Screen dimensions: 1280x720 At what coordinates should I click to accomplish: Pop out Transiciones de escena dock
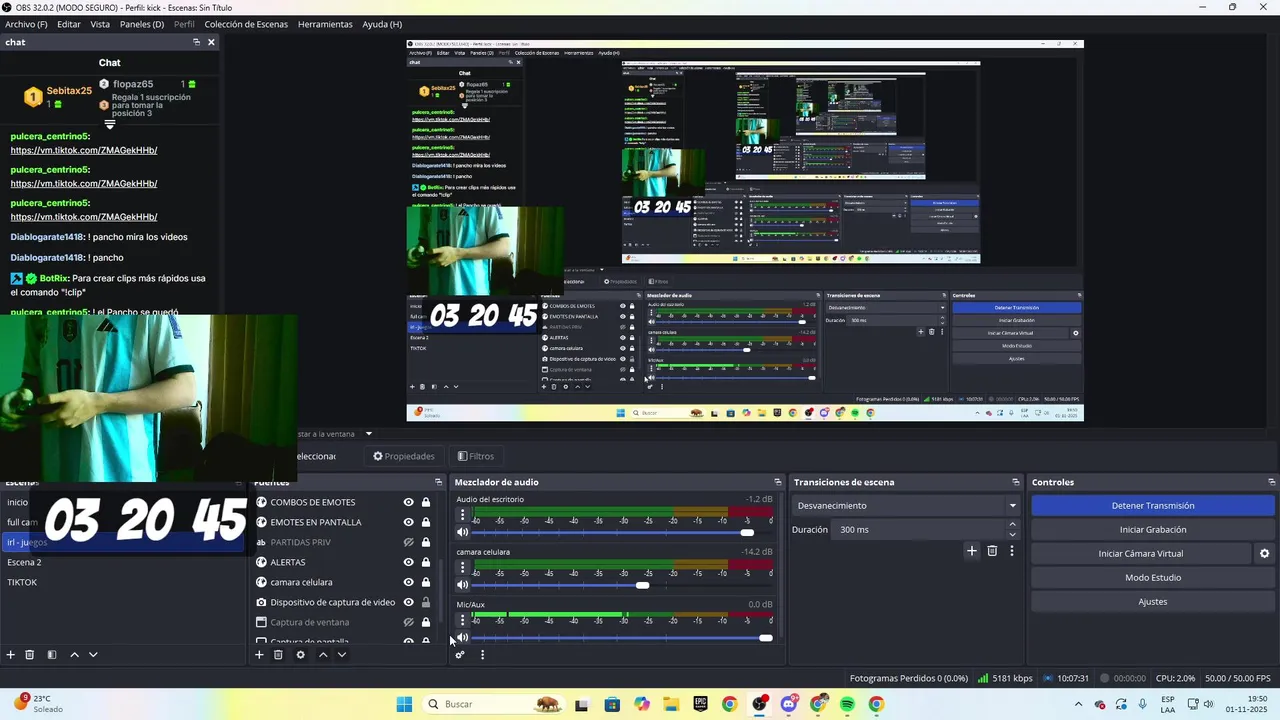[x=1016, y=482]
